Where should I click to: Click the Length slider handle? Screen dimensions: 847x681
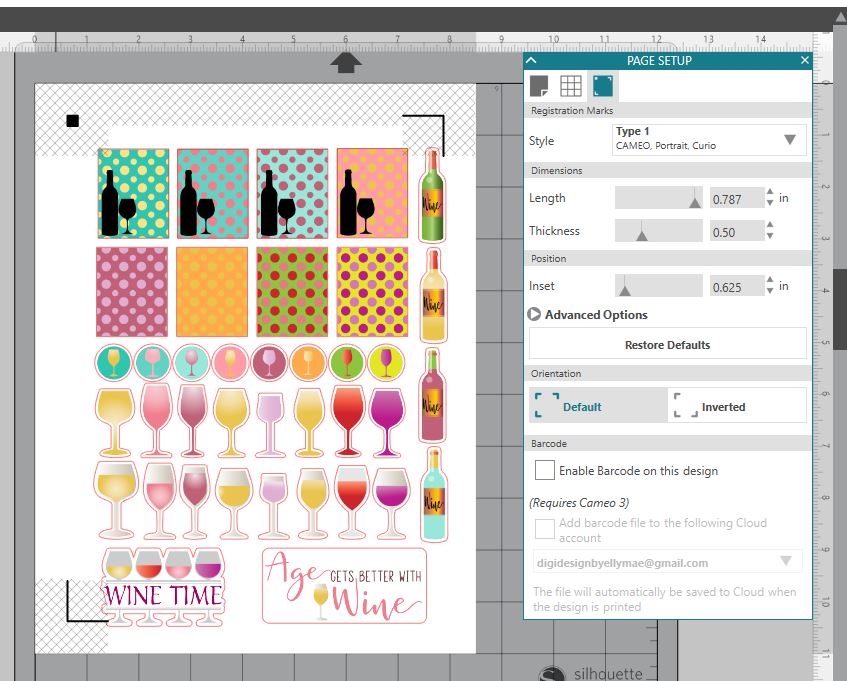click(x=695, y=201)
